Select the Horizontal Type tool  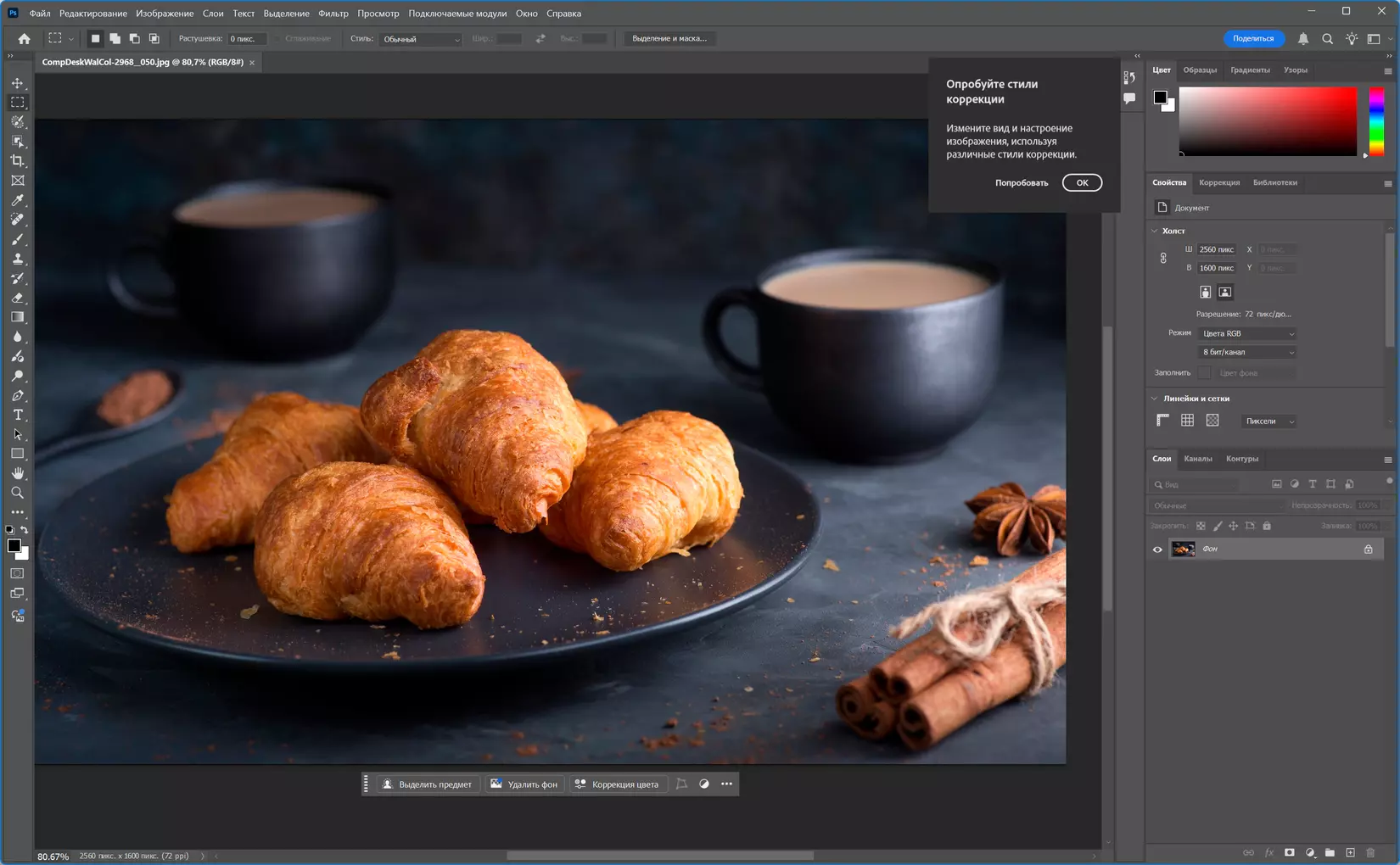[x=17, y=415]
